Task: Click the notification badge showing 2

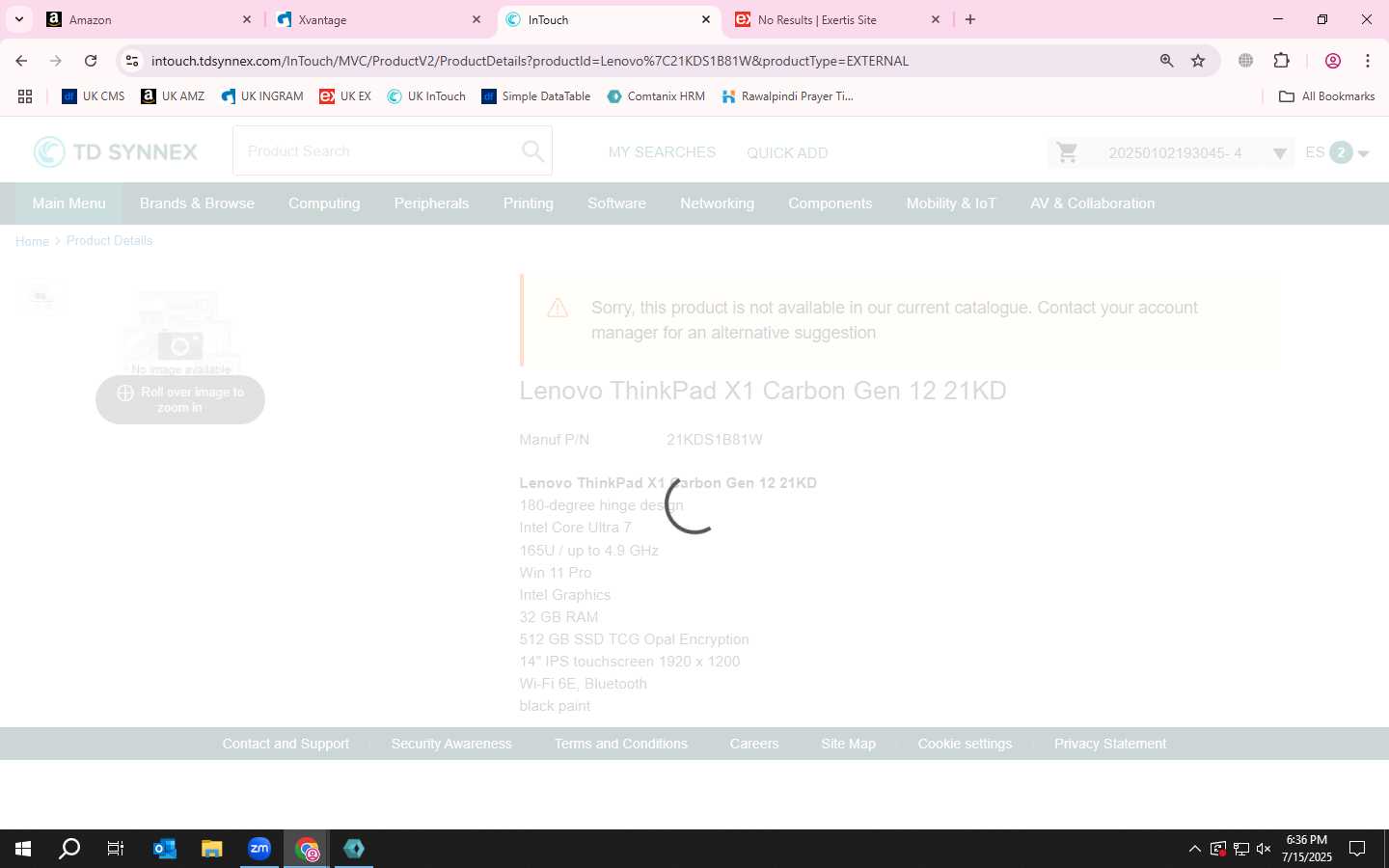Action: click(1341, 152)
